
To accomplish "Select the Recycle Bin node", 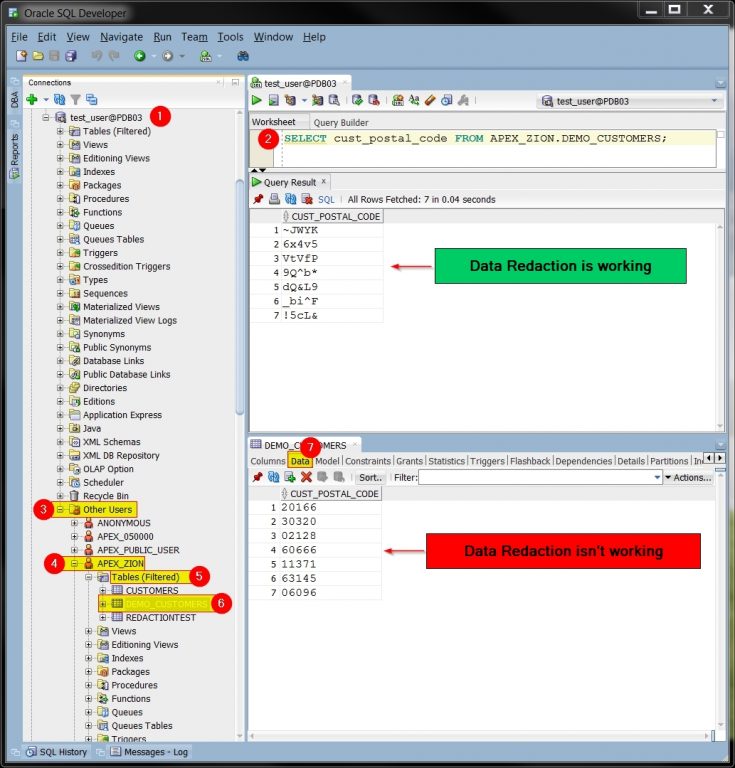I will (x=106, y=496).
